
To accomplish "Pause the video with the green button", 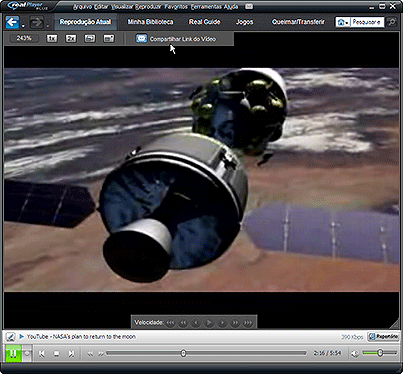I will 13,353.
